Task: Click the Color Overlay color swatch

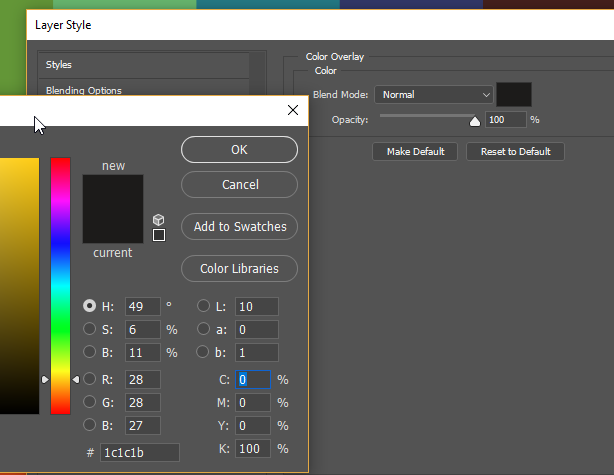Action: (x=514, y=94)
